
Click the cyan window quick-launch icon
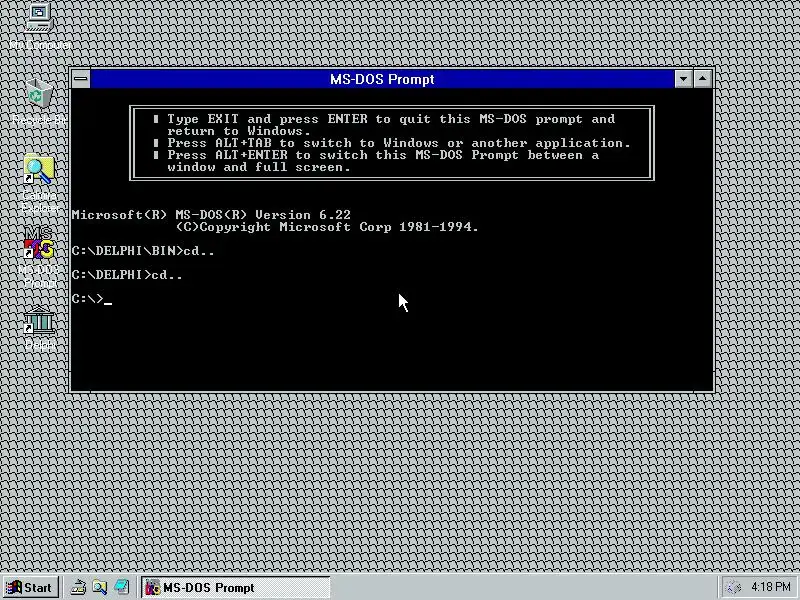[121, 587]
